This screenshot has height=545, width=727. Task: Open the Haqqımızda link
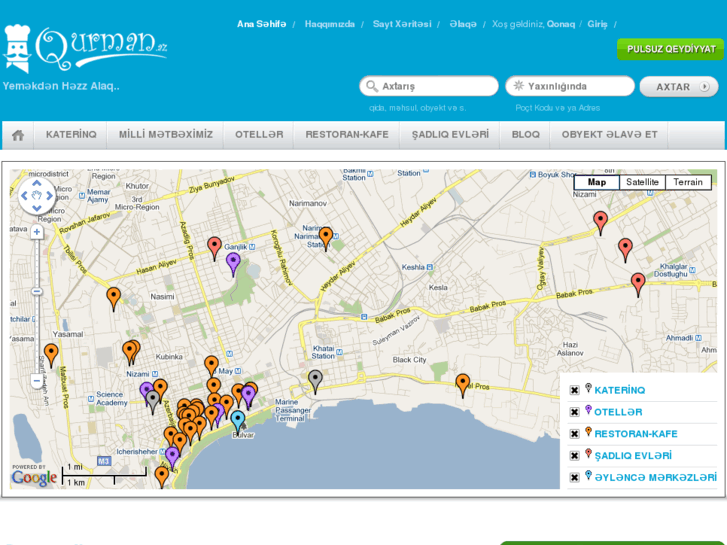[330, 24]
